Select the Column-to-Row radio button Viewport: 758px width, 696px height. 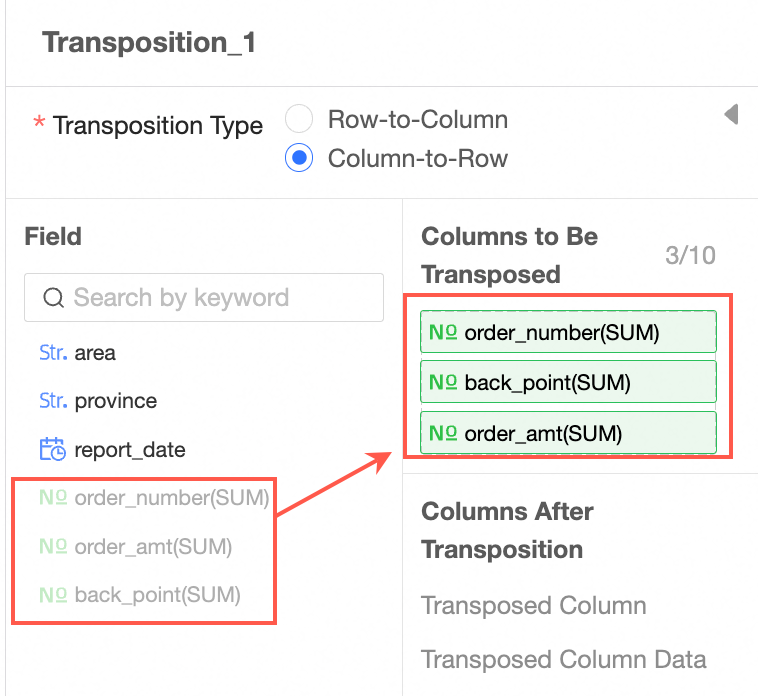click(x=300, y=159)
